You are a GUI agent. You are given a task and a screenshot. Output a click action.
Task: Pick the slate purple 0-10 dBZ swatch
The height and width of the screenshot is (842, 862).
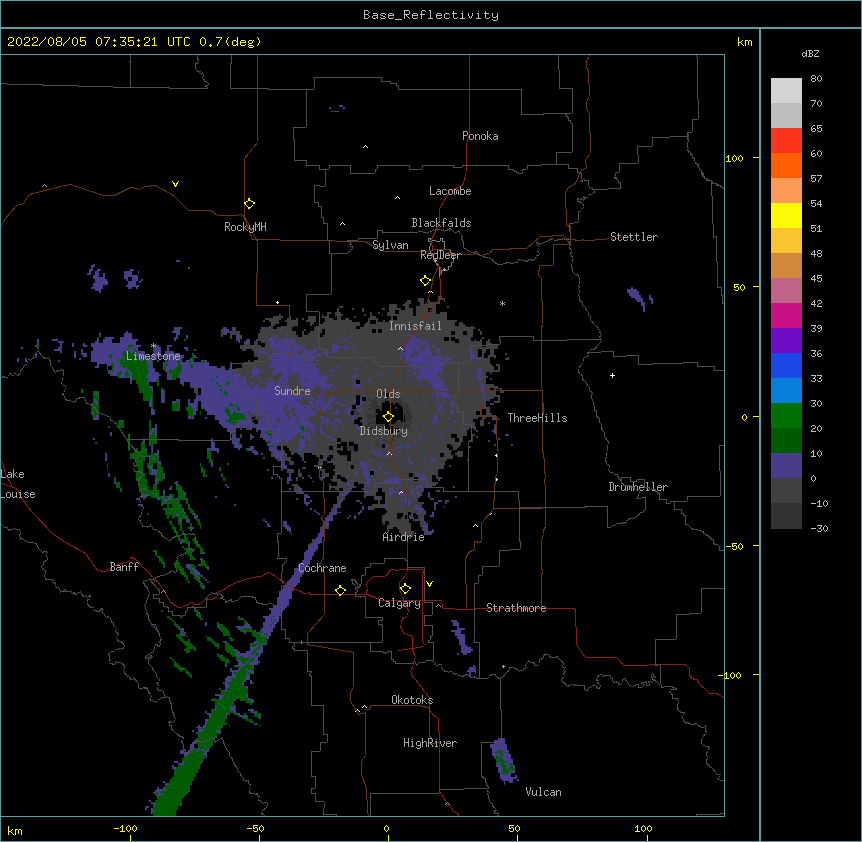(x=786, y=466)
